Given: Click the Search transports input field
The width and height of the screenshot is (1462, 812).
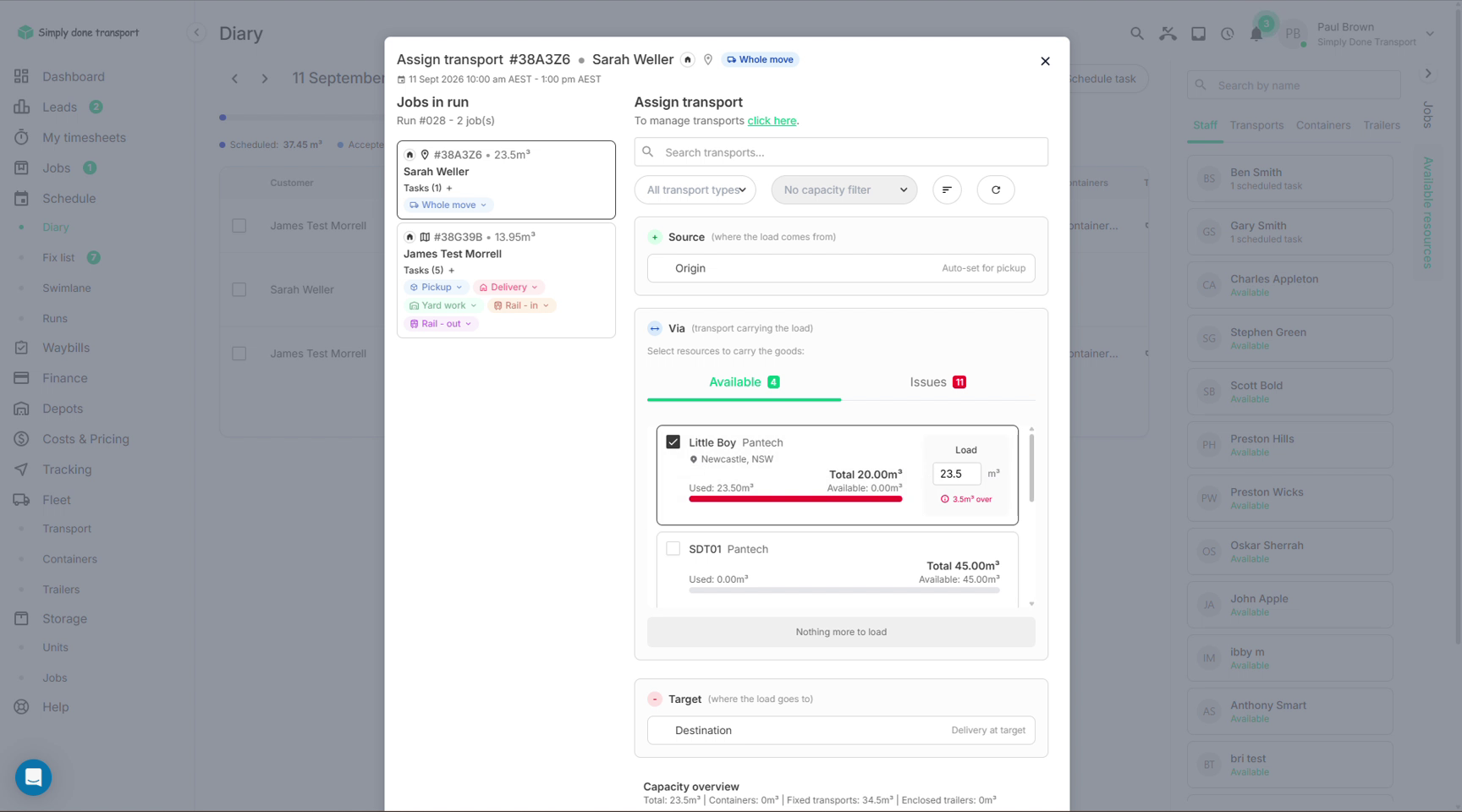Looking at the screenshot, I should tap(841, 152).
